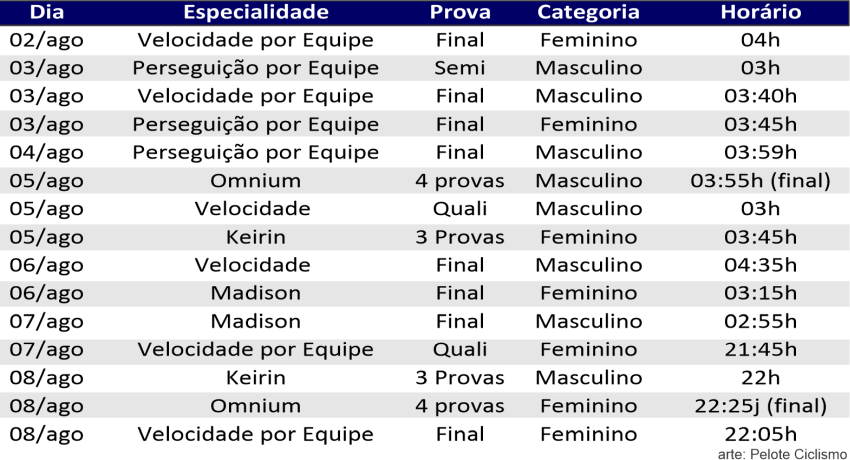The width and height of the screenshot is (850, 460).
Task: Click the Dia column header
Action: [45, 13]
